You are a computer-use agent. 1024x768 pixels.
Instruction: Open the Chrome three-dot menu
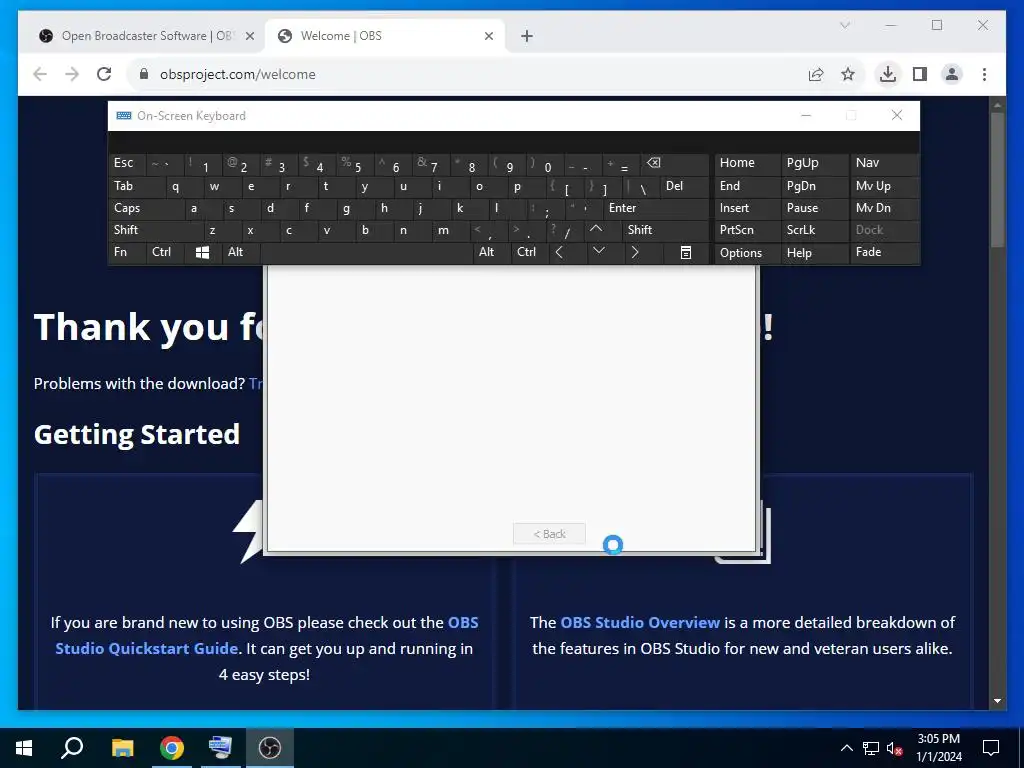(984, 74)
